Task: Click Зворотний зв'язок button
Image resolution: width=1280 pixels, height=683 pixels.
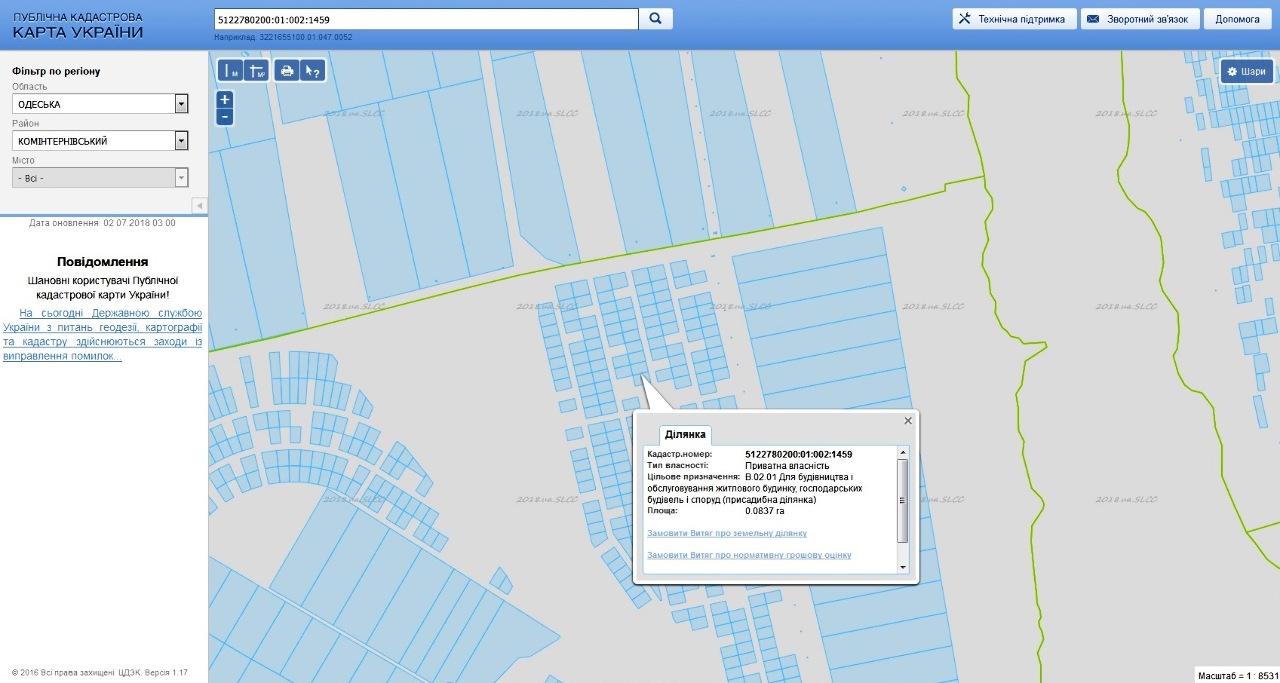Action: [1139, 19]
